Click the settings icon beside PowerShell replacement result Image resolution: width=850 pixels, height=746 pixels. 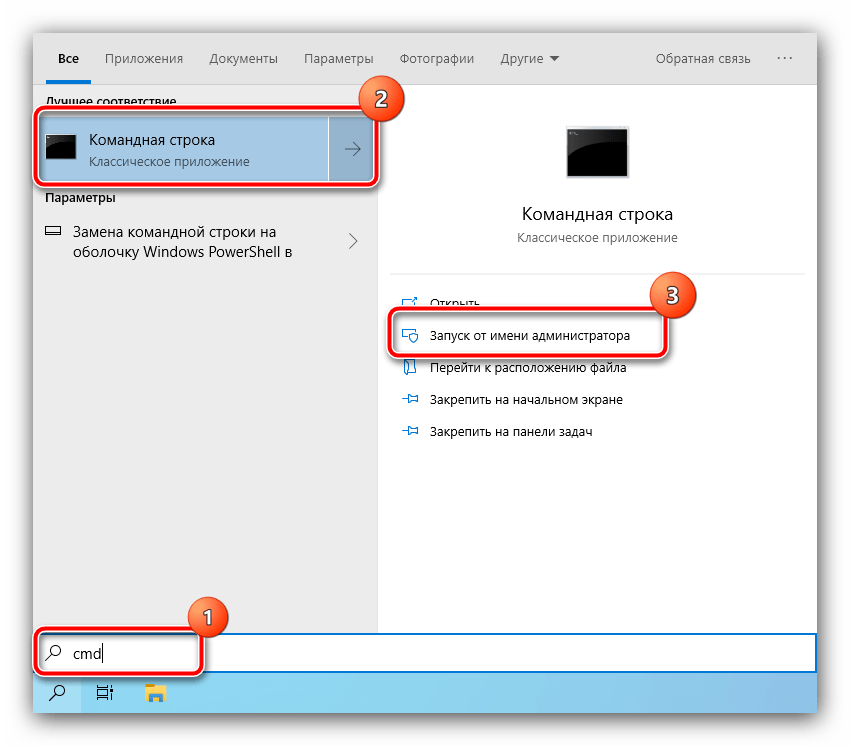(54, 231)
